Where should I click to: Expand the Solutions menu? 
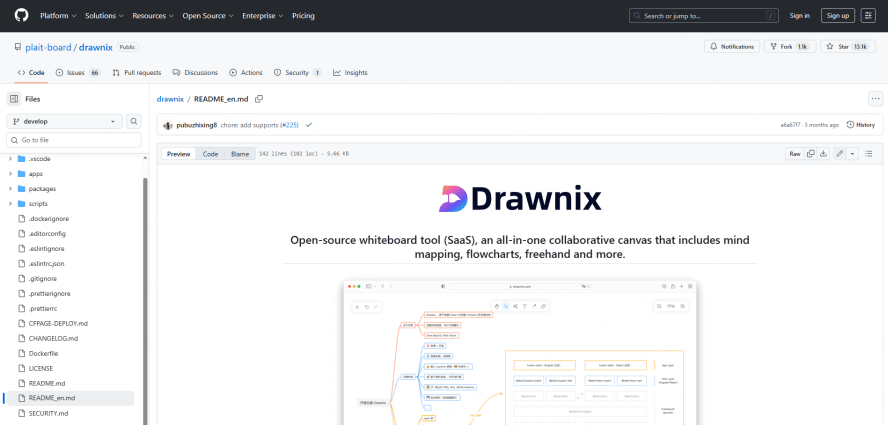[x=104, y=16]
